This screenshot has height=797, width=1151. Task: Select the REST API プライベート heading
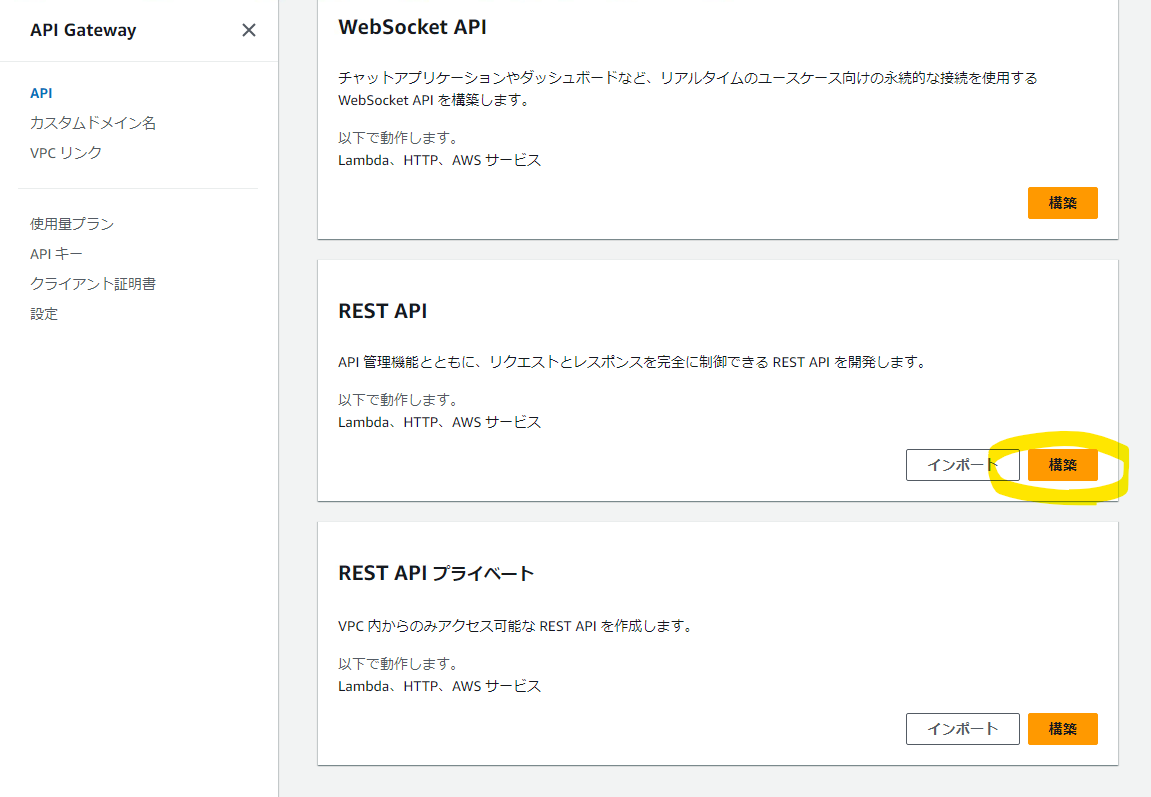click(436, 573)
